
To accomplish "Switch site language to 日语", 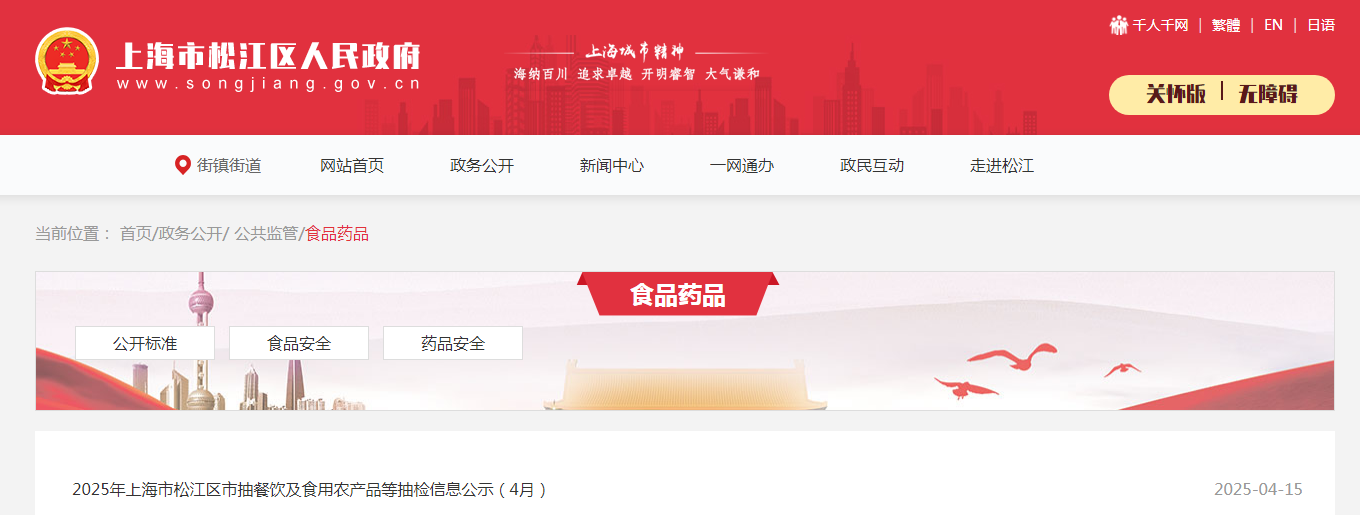I will point(1321,25).
